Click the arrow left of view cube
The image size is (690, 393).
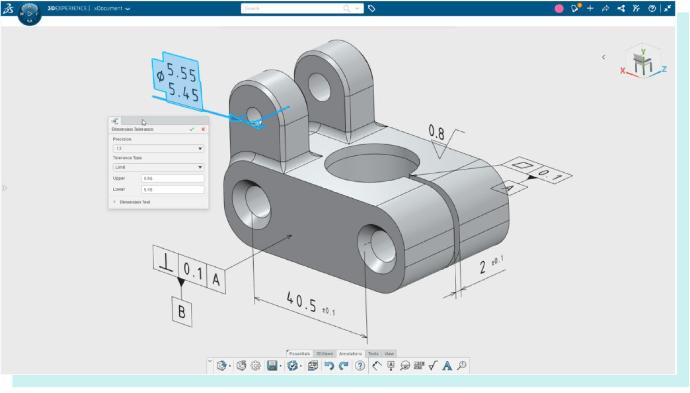603,57
